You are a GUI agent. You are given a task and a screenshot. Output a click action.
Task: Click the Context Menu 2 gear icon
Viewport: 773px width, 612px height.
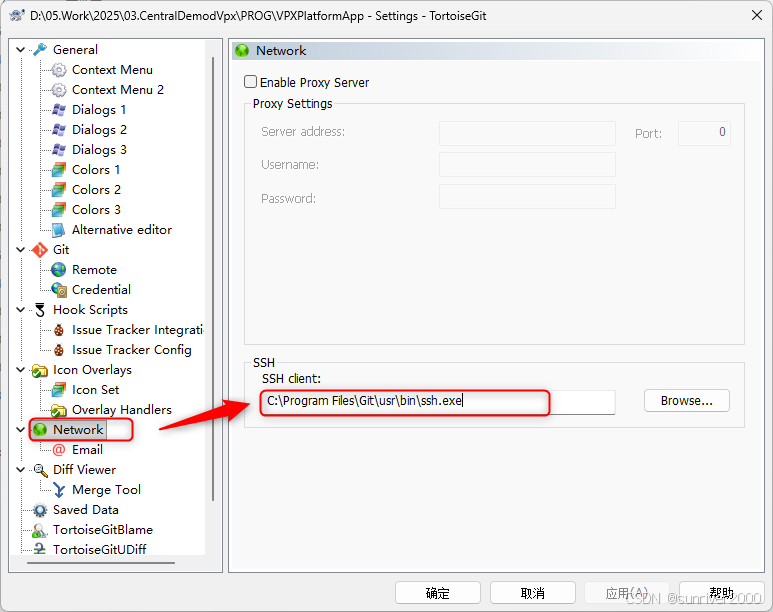[x=59, y=90]
